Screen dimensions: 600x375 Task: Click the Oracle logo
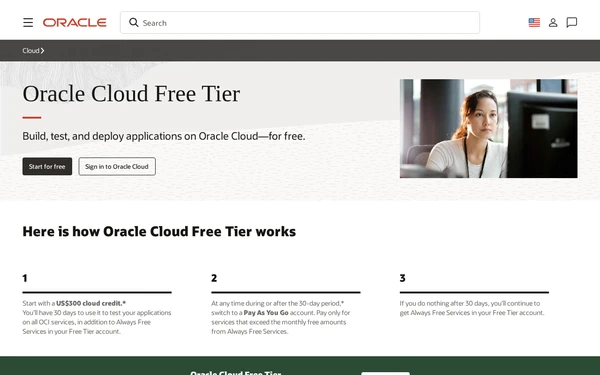[x=75, y=23]
